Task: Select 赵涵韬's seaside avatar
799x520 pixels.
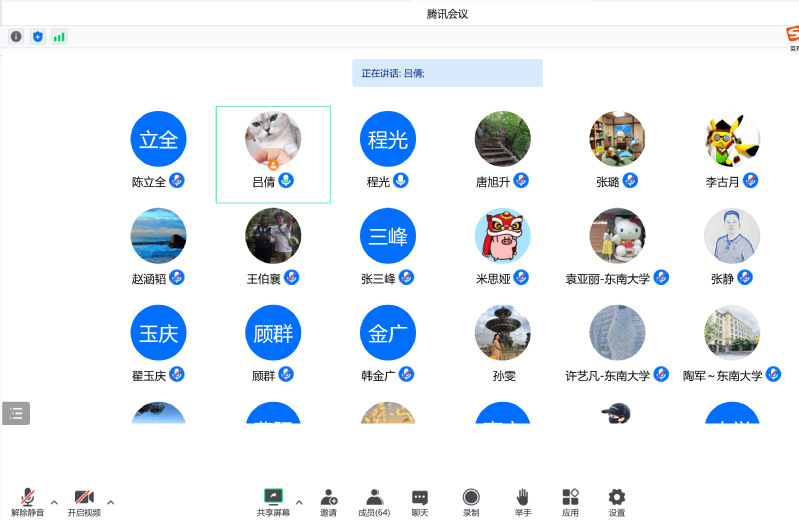Action: [158, 236]
